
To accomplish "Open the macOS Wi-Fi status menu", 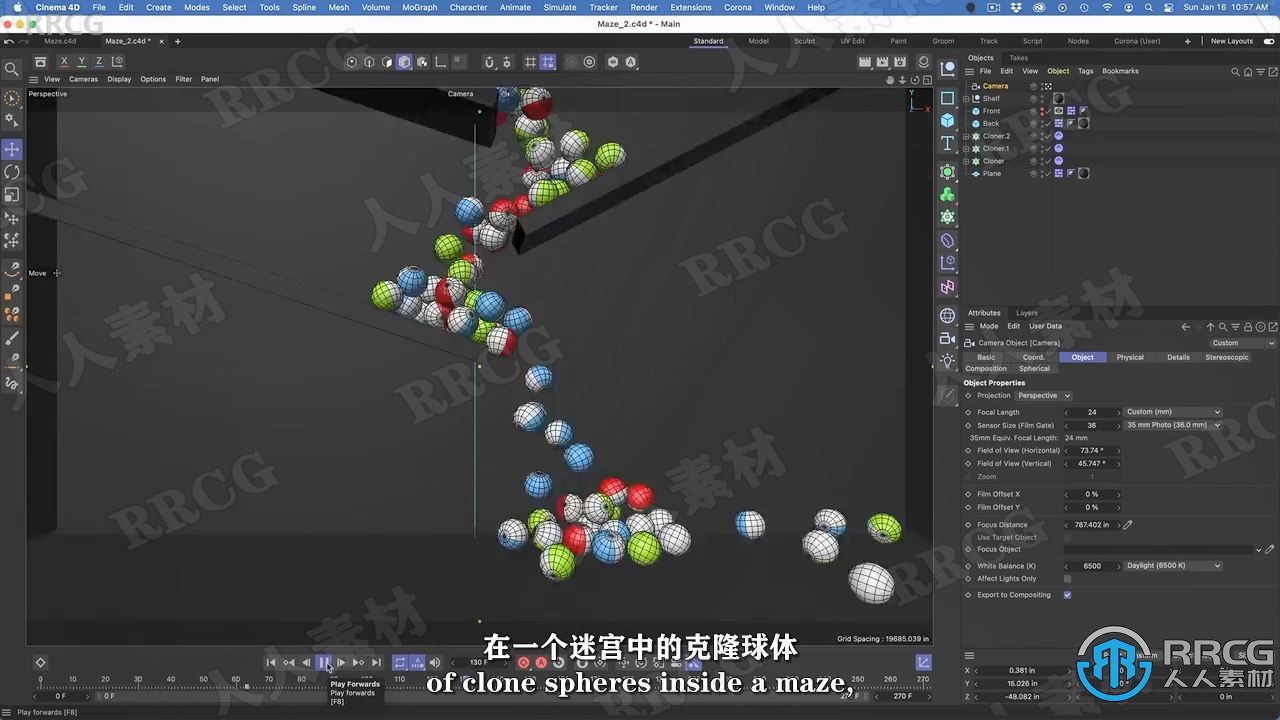I will pyautogui.click(x=1107, y=7).
